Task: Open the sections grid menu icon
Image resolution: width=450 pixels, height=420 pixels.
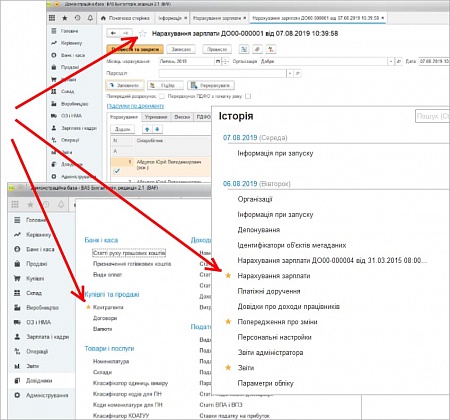Action: coord(52,18)
